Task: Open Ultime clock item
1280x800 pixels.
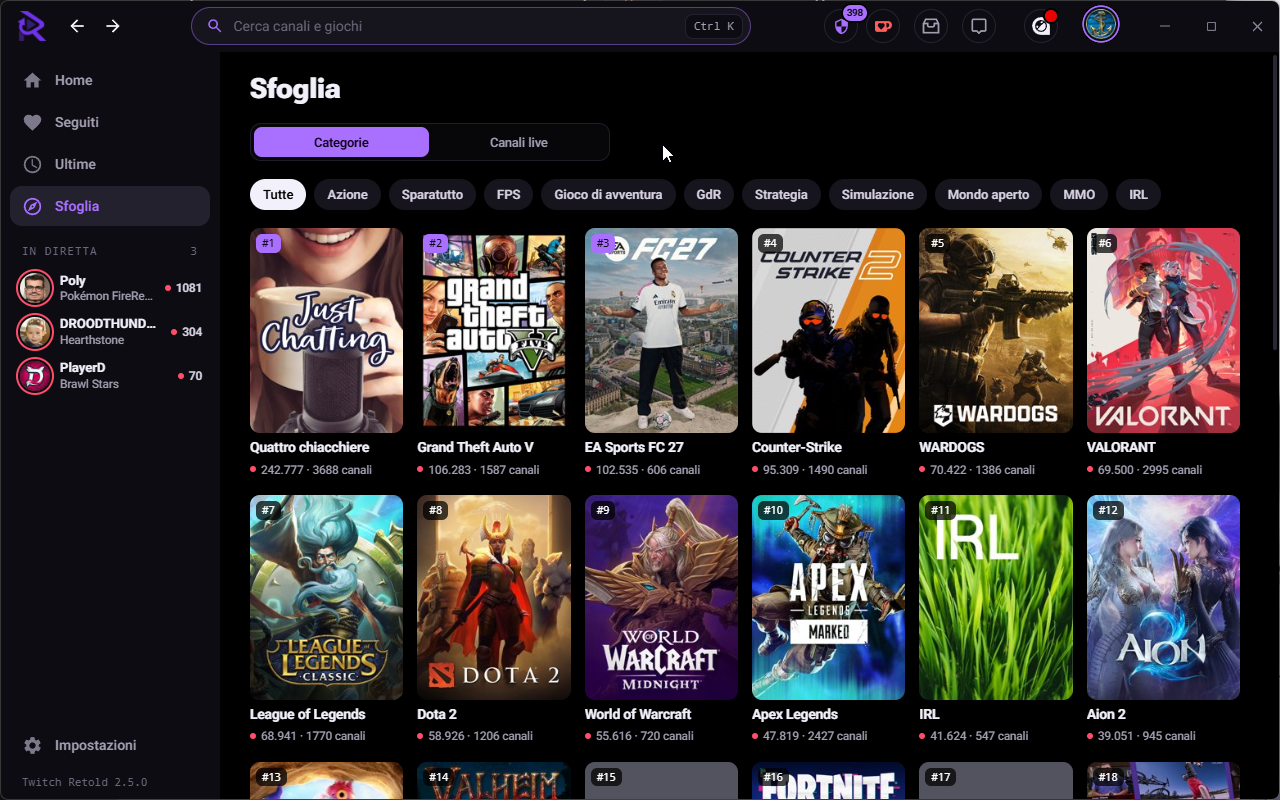Action: (110, 164)
